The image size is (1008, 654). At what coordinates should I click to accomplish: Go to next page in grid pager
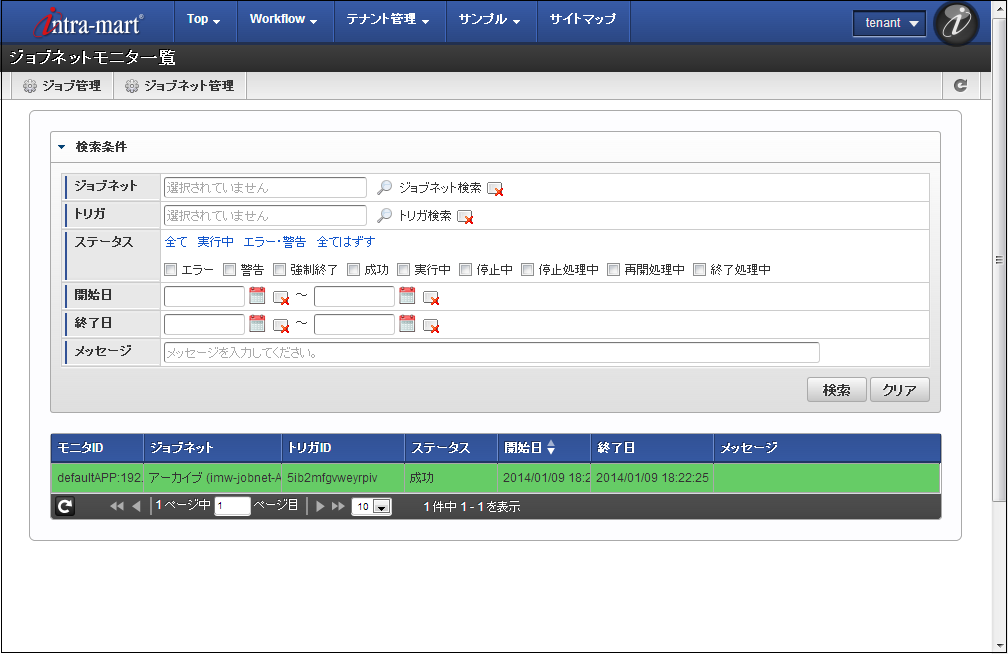click(320, 507)
